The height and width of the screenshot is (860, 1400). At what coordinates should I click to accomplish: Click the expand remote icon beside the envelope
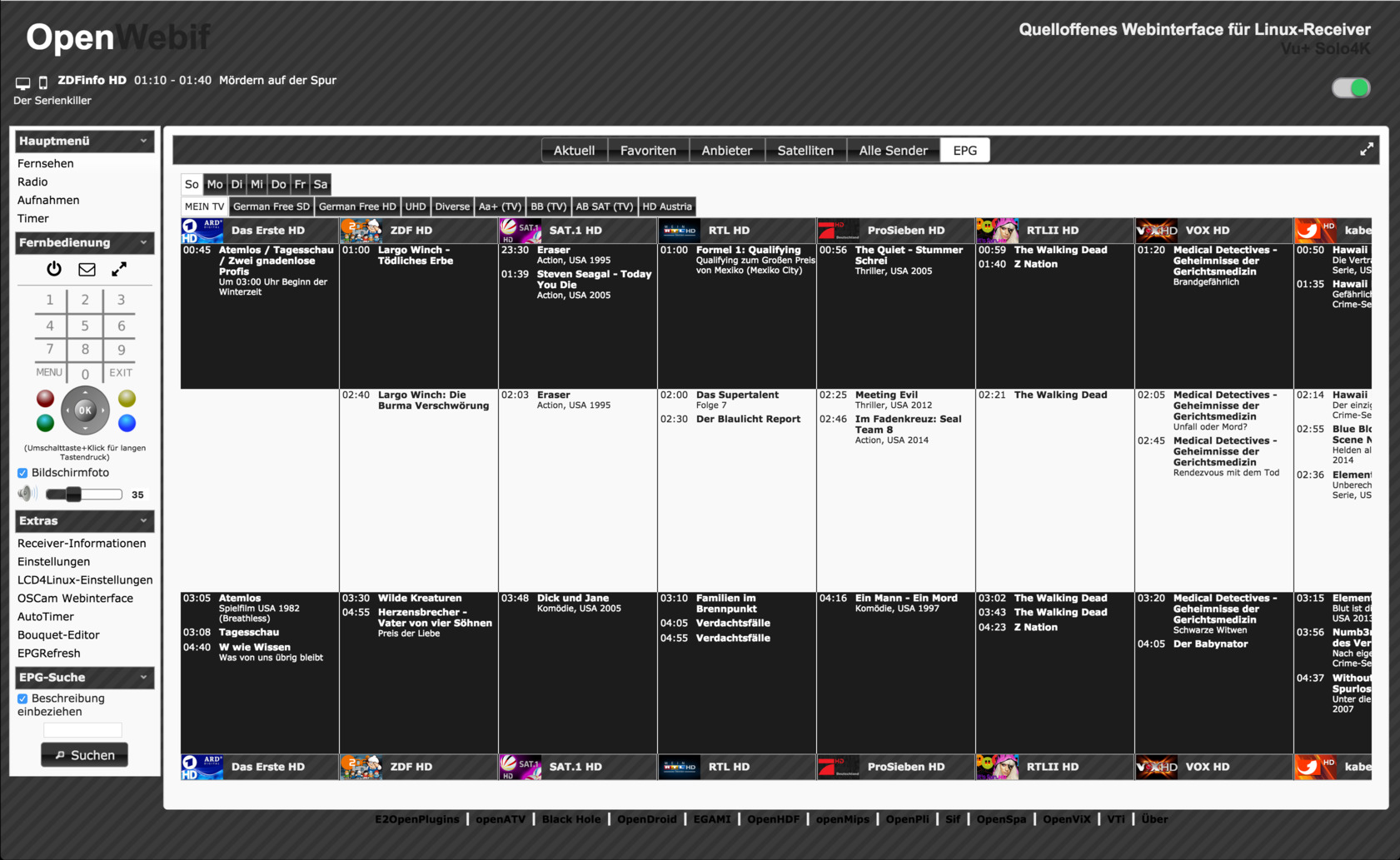pos(119,269)
